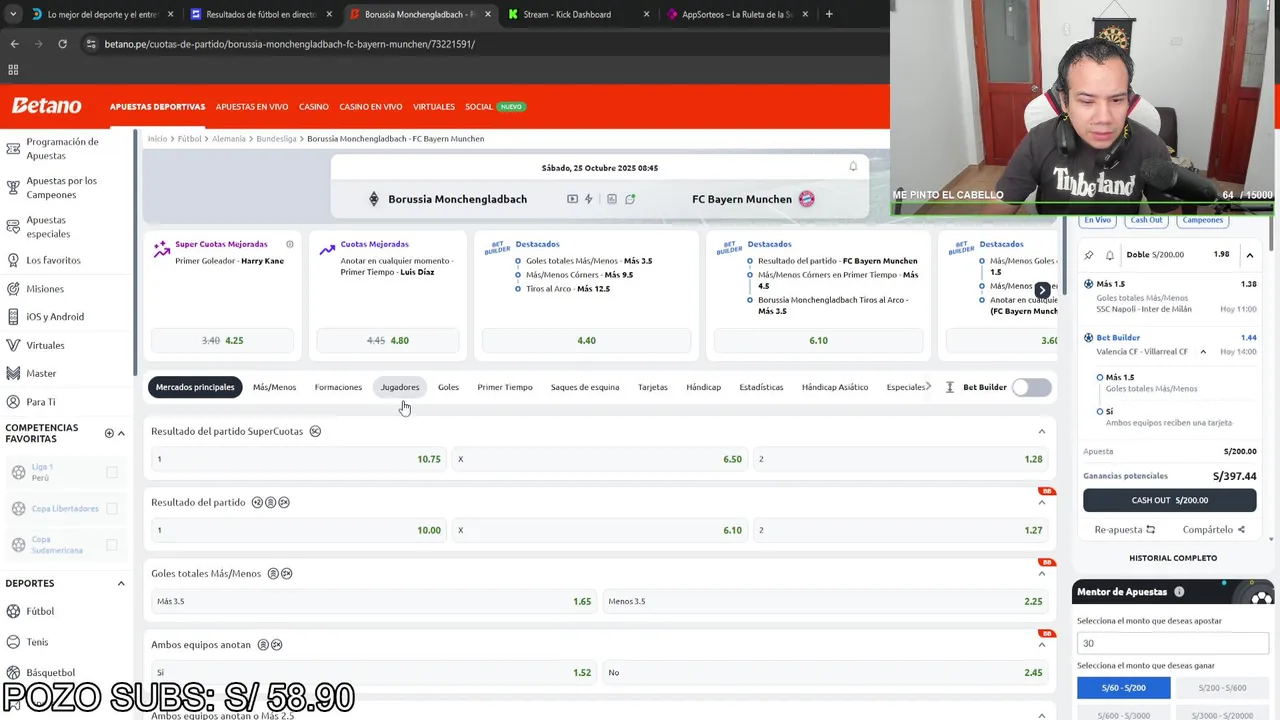
Task: Click the Apuestas especiales sidebar icon
Action: point(13,227)
